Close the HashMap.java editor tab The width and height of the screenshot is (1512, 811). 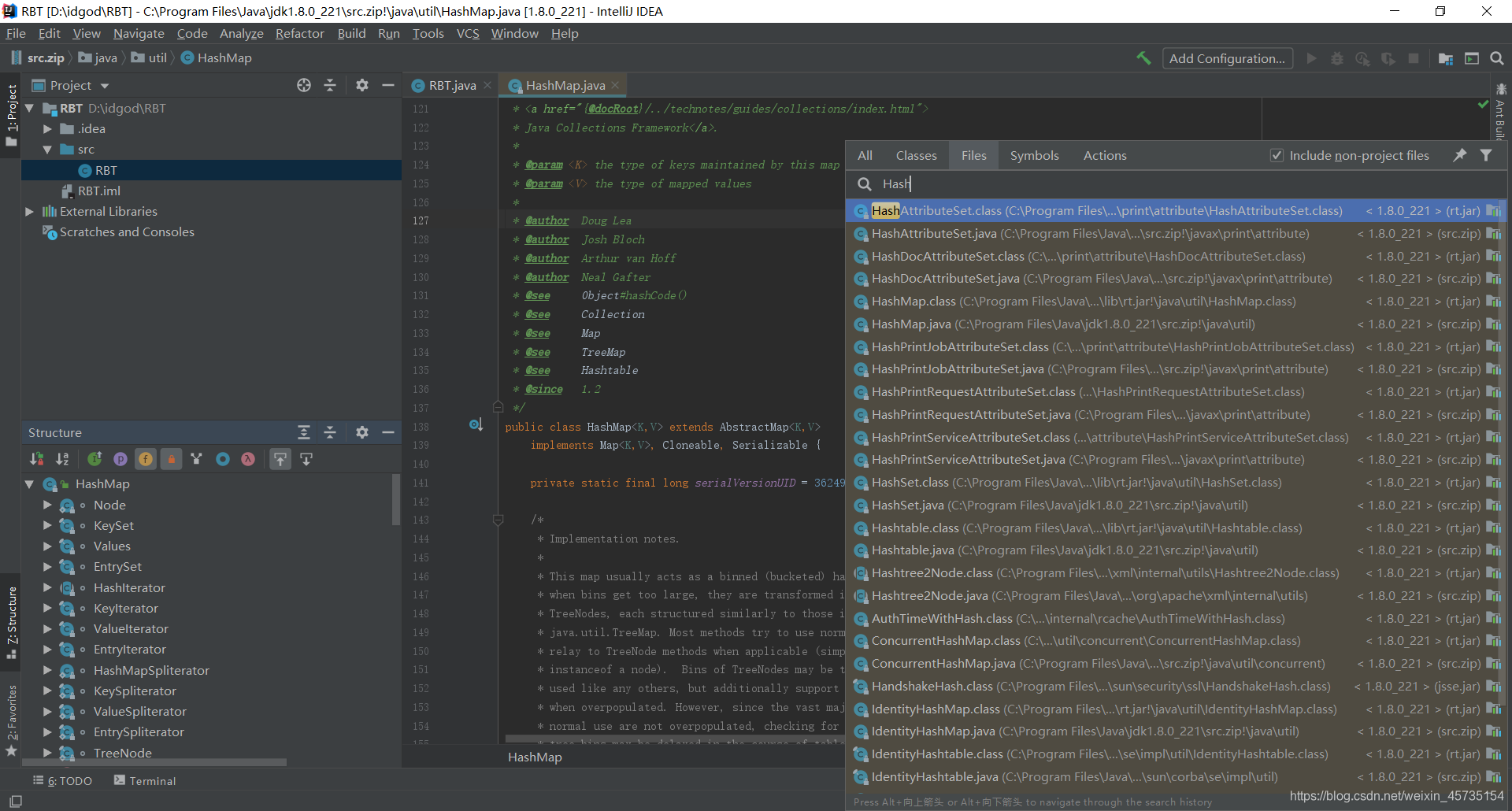pos(615,85)
